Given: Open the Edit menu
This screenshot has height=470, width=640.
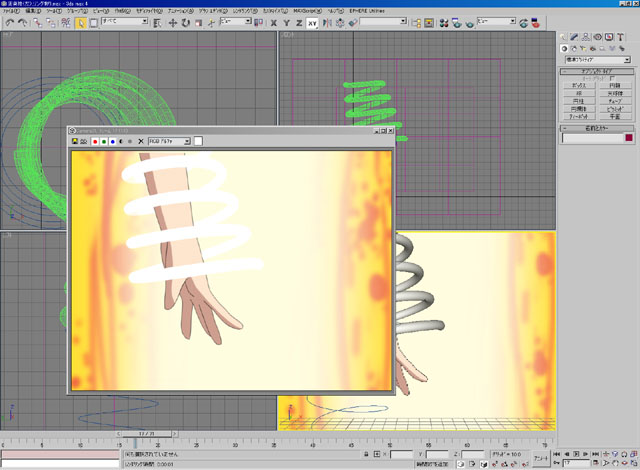Looking at the screenshot, I should (33, 11).
